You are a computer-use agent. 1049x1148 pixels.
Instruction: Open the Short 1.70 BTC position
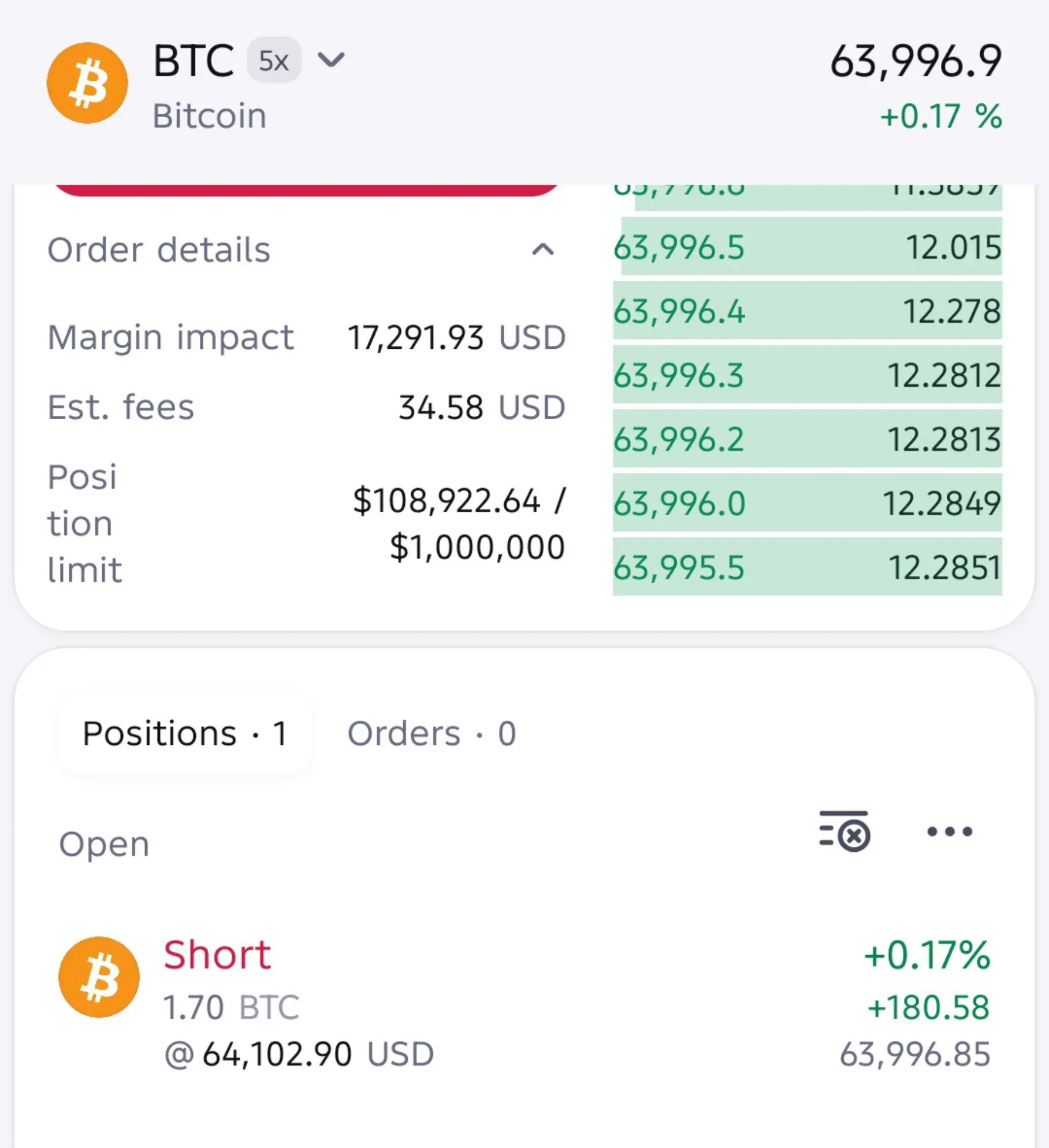524,1004
